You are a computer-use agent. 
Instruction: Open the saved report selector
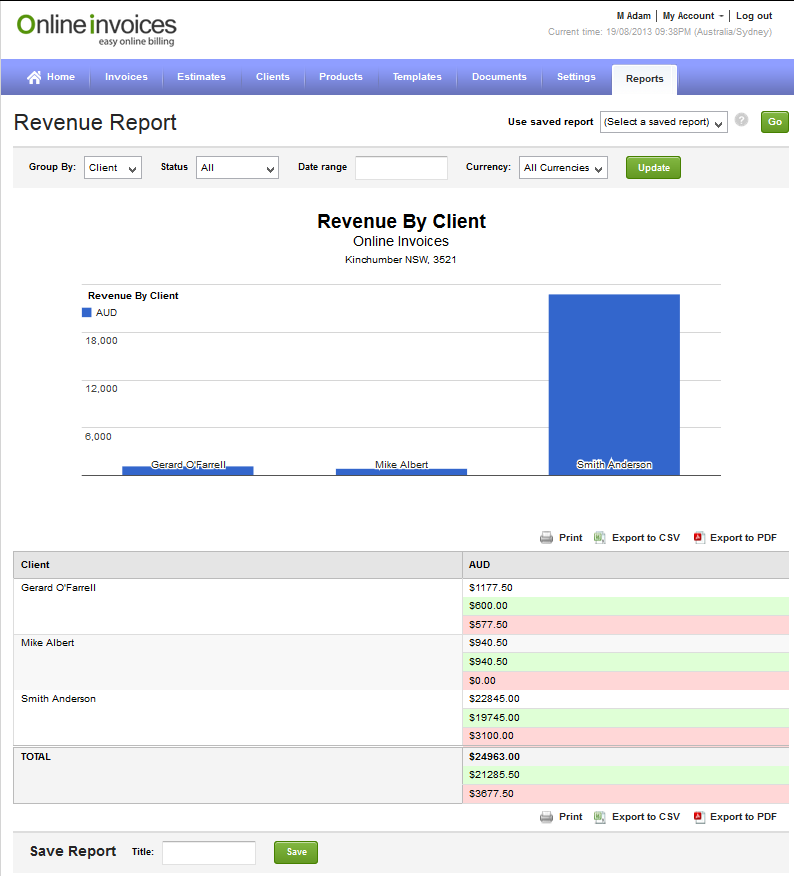(663, 122)
